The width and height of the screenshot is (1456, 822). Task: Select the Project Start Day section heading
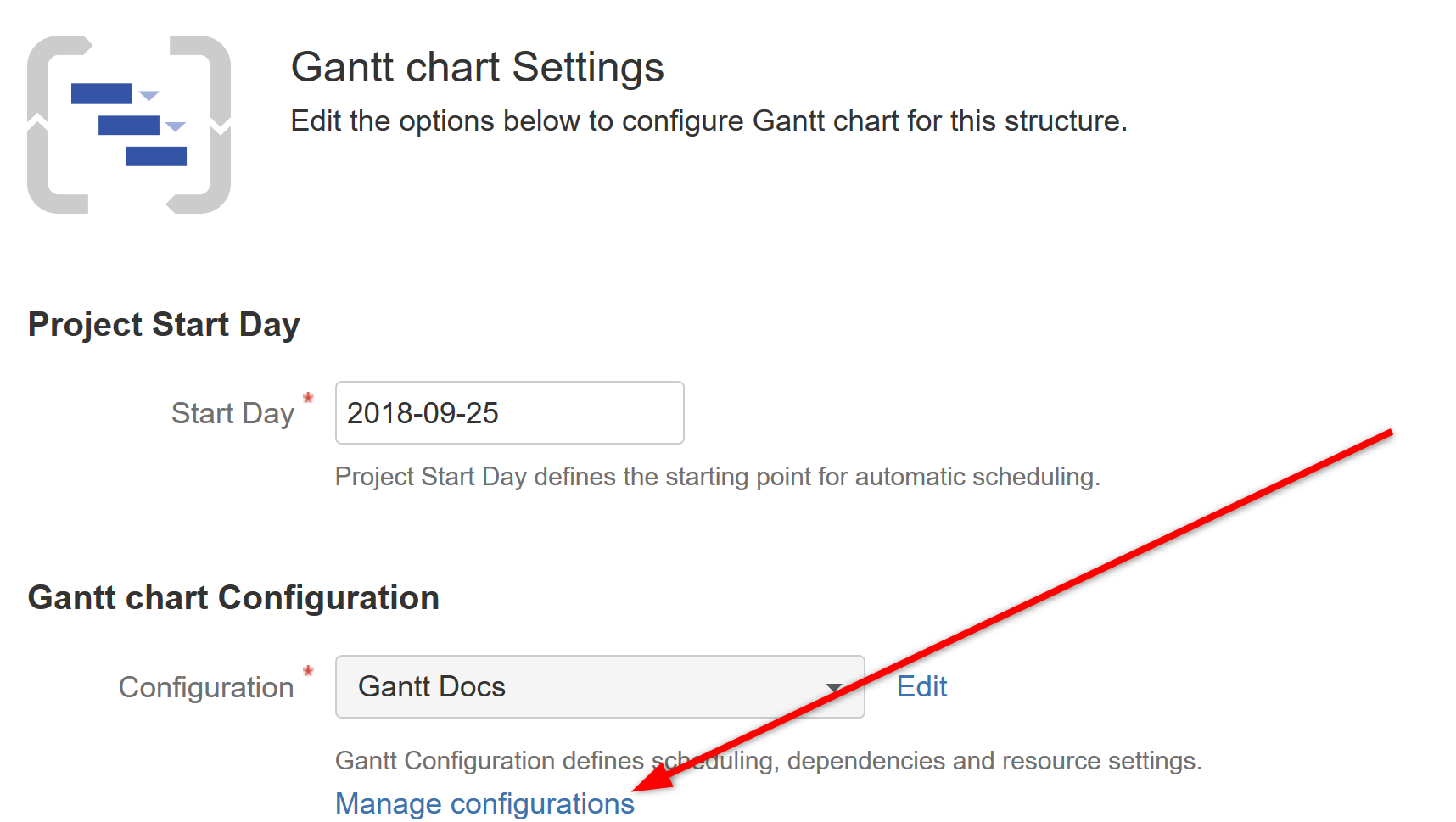(164, 323)
